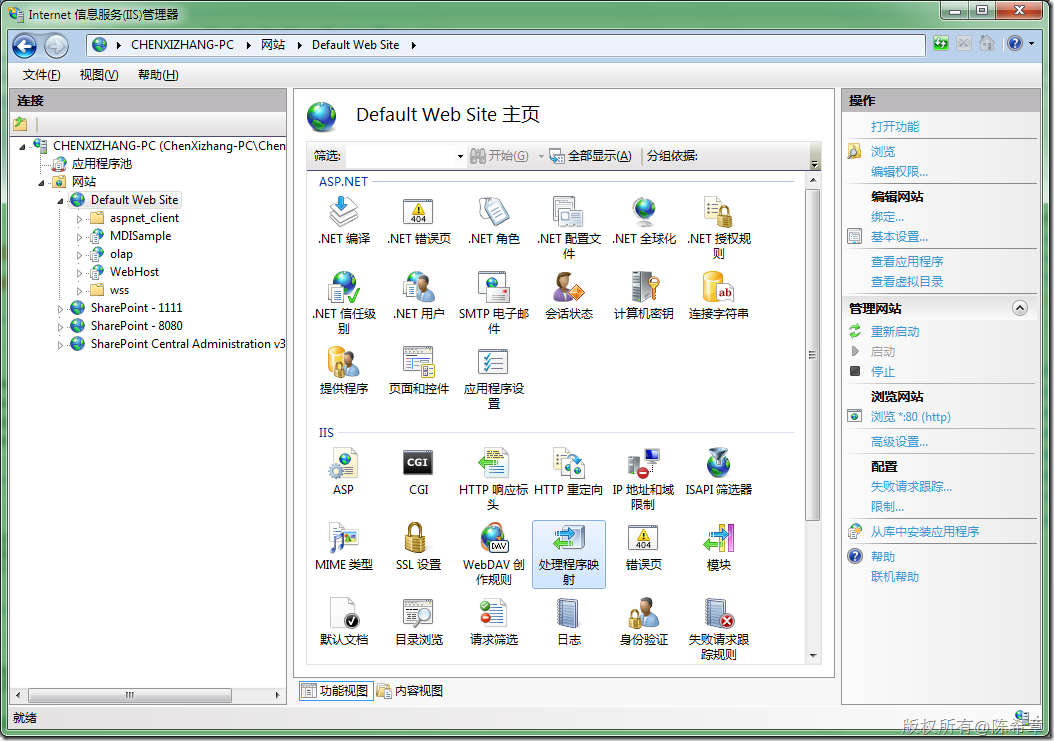1054x741 pixels.
Task: Expand the SharePoint - 8080 site node
Action: (x=60, y=327)
